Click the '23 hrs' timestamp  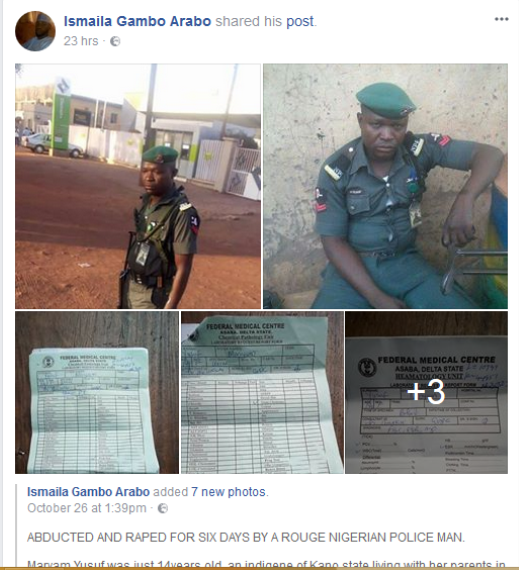(x=81, y=41)
